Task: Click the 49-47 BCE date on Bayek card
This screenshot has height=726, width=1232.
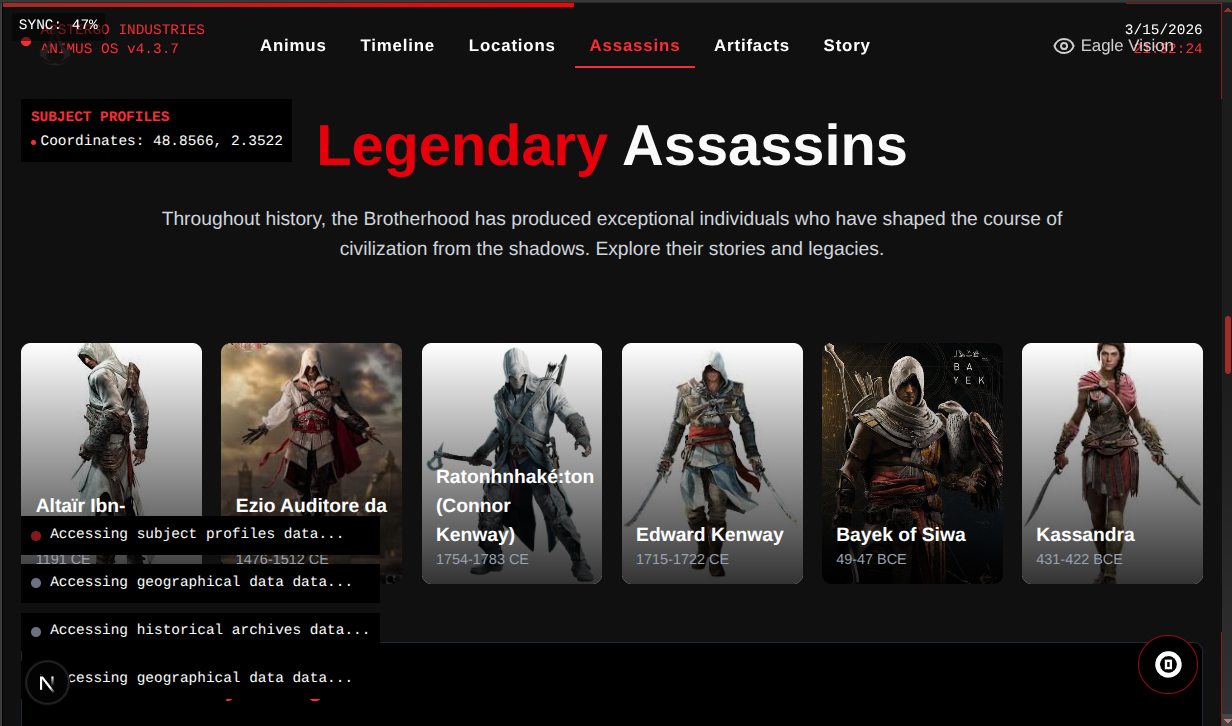Action: 871,559
